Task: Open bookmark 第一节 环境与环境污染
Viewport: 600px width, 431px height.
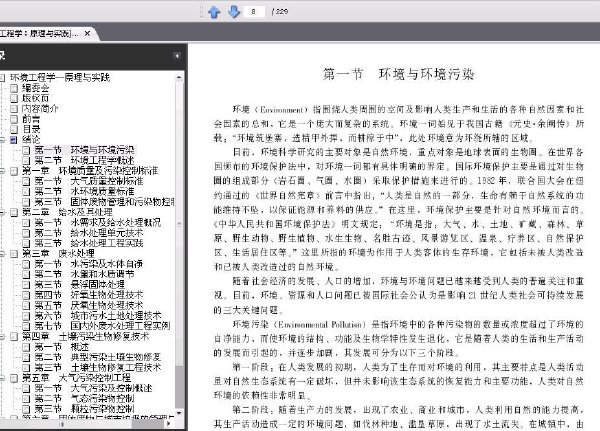Action: click(x=84, y=150)
